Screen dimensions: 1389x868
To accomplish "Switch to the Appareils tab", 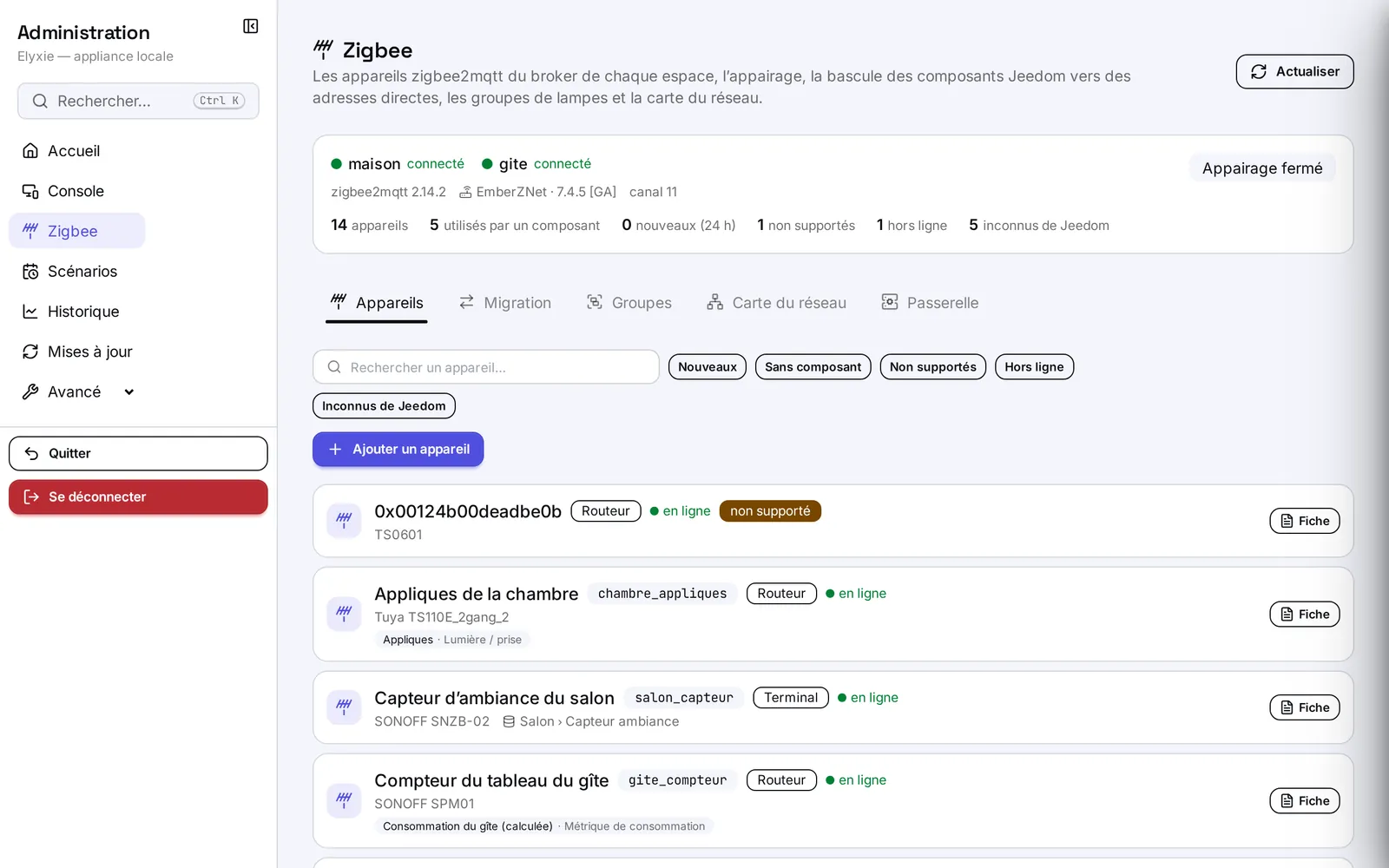I will click(377, 303).
